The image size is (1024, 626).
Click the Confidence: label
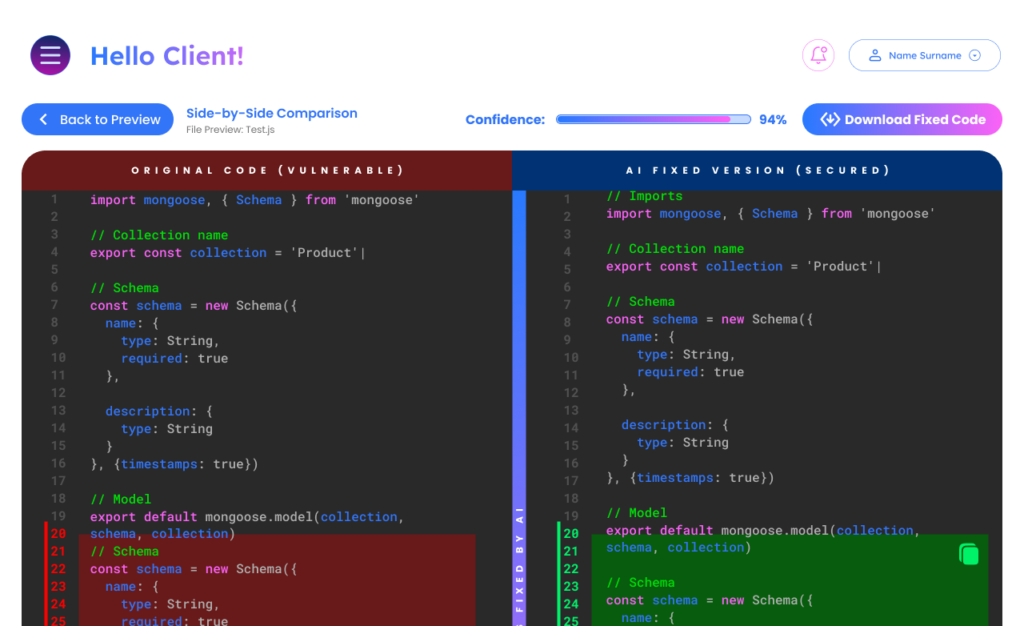[x=505, y=120]
